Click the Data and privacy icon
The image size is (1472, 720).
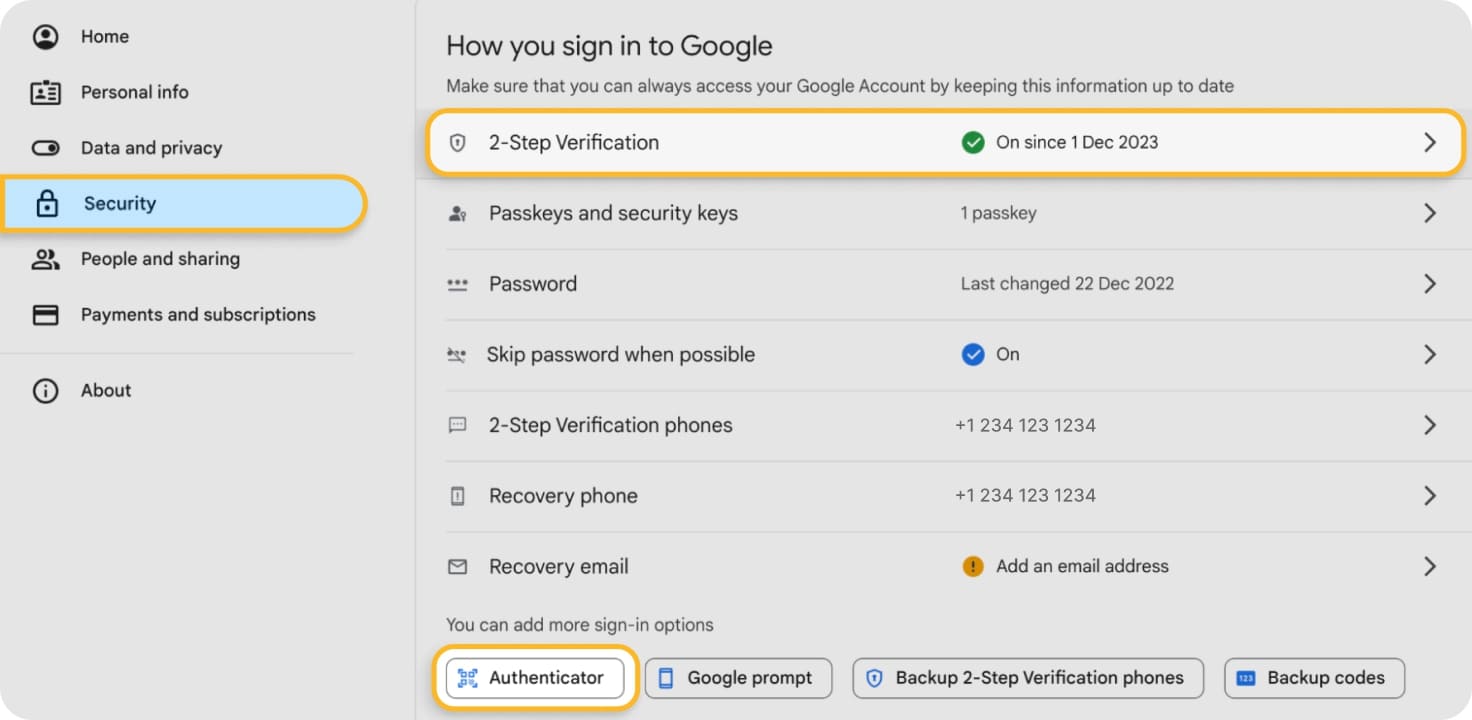(x=45, y=147)
